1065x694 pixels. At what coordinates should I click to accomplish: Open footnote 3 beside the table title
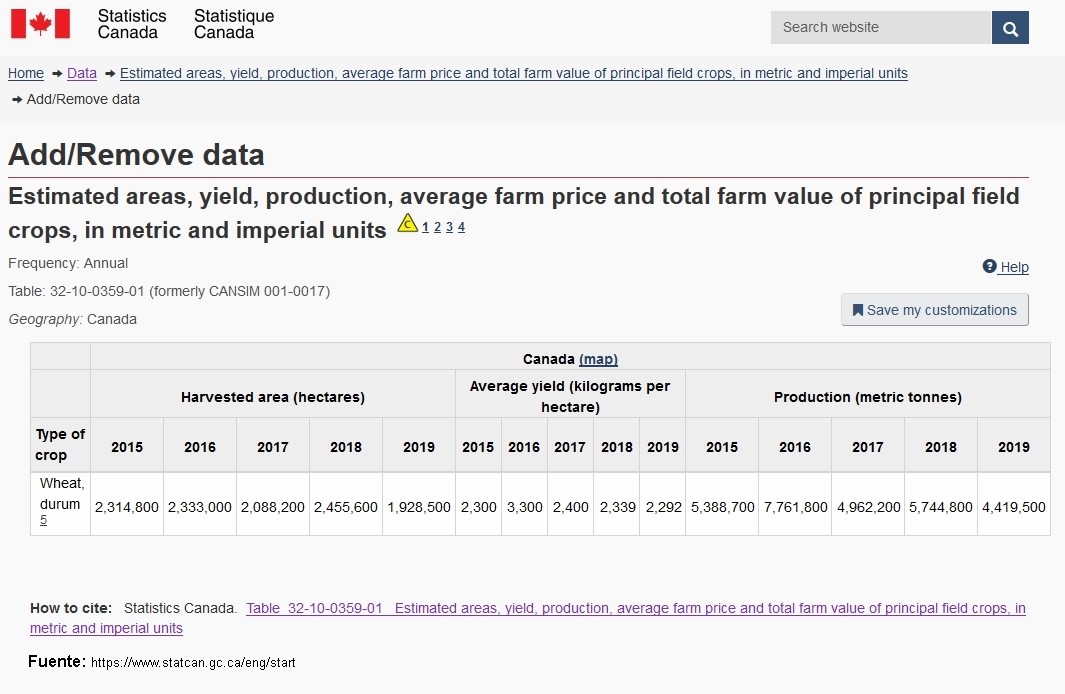tap(449, 227)
